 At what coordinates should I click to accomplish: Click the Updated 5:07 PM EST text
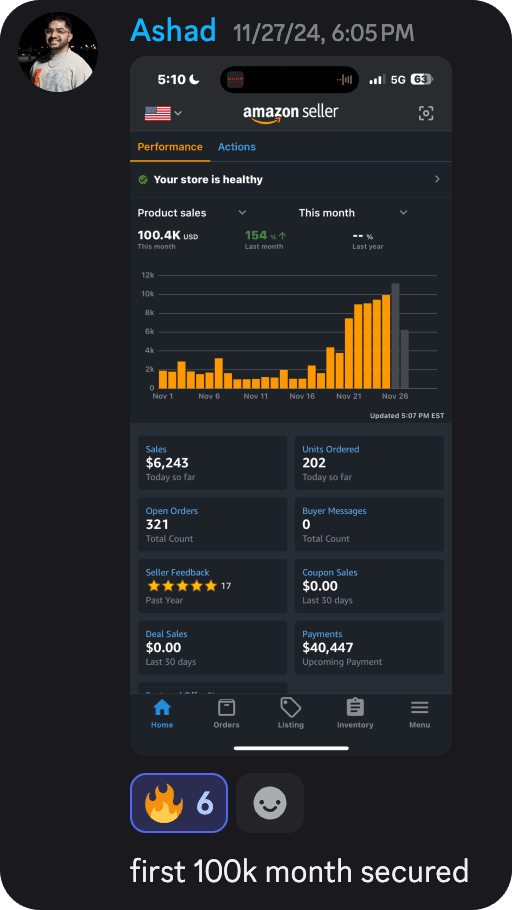click(407, 416)
